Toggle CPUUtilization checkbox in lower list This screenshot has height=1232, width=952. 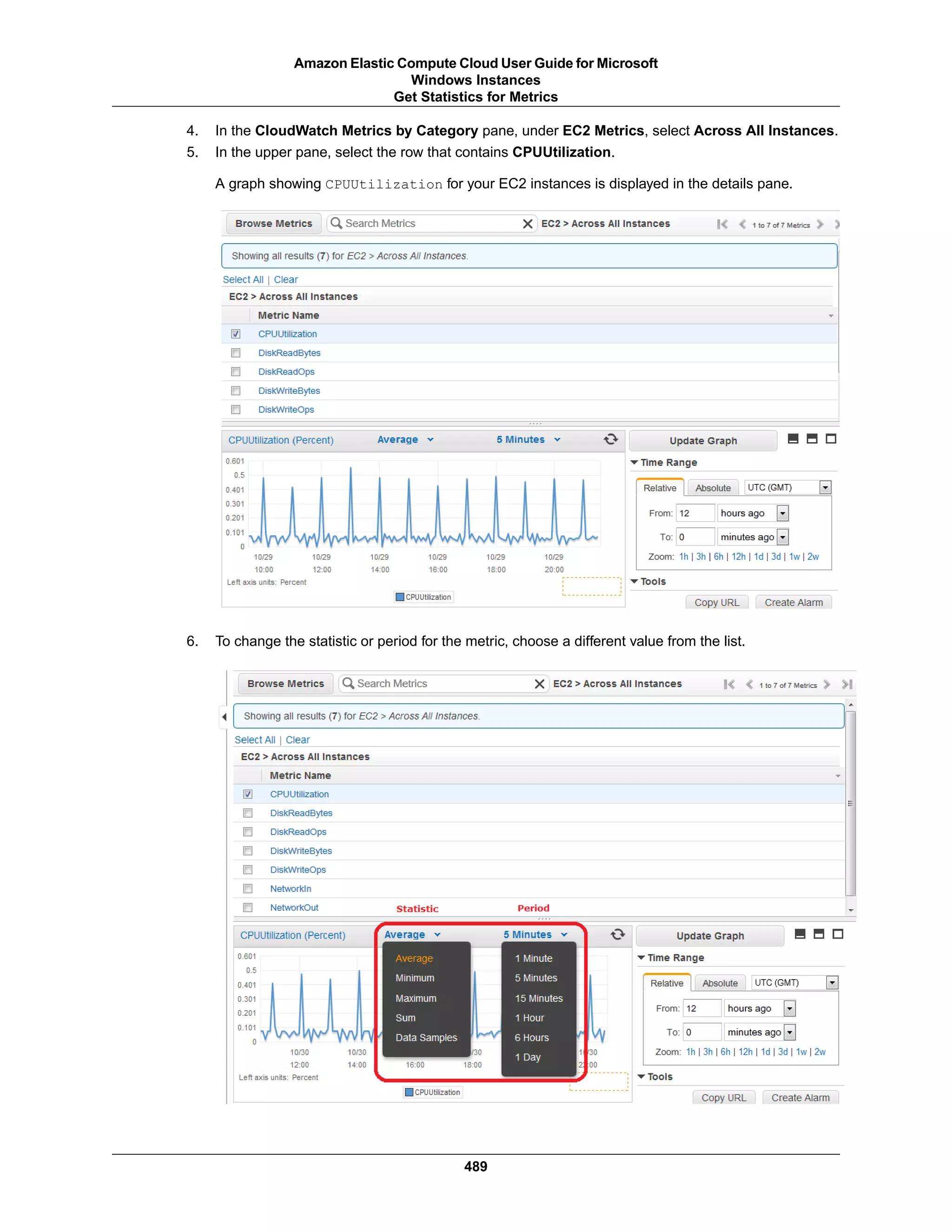coord(248,794)
